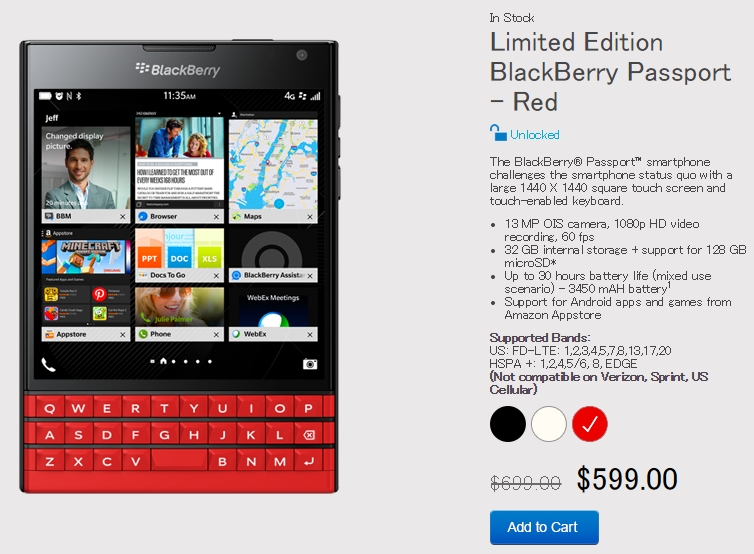This screenshot has height=554, width=754.
Task: Click the Unlocked link
Action: pos(534,135)
